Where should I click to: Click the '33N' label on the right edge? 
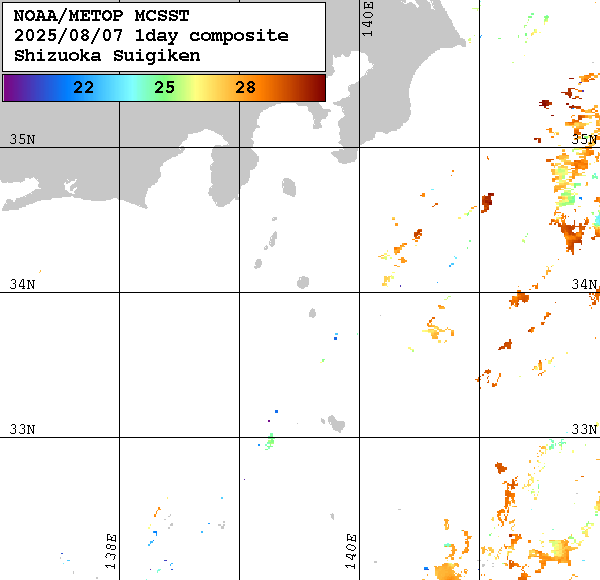(584, 429)
